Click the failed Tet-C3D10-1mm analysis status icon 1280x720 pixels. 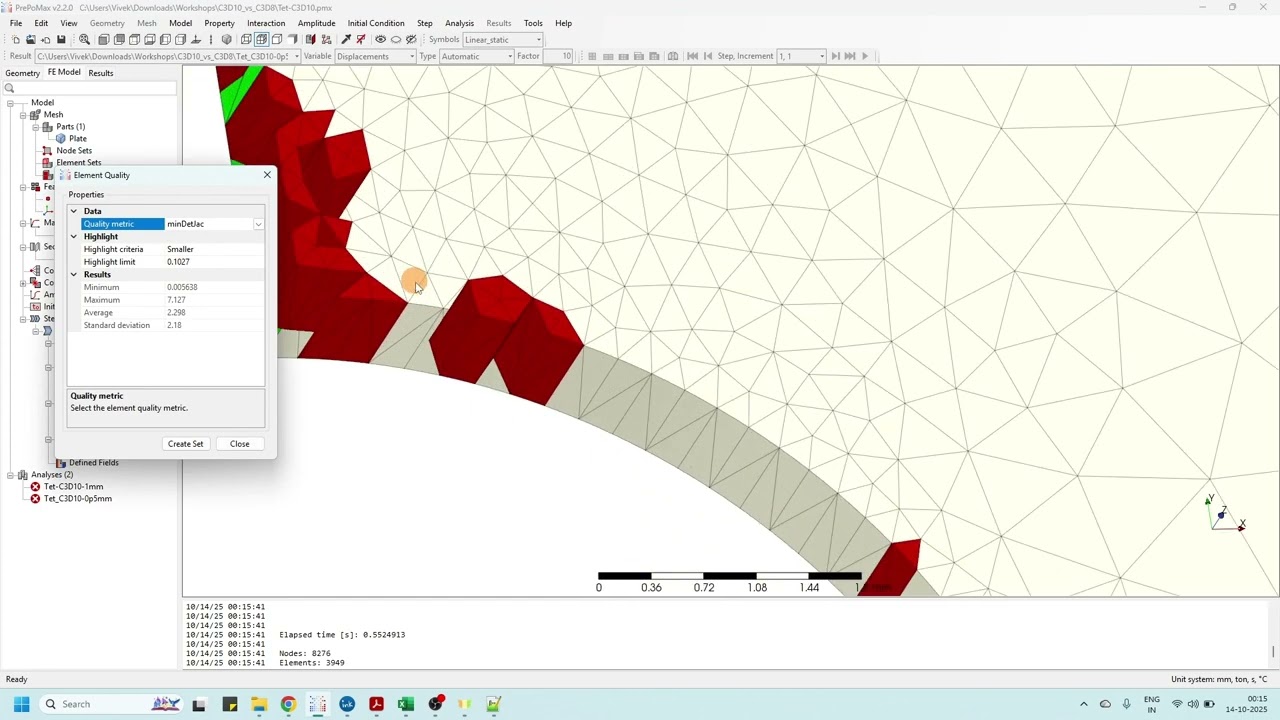coord(35,487)
